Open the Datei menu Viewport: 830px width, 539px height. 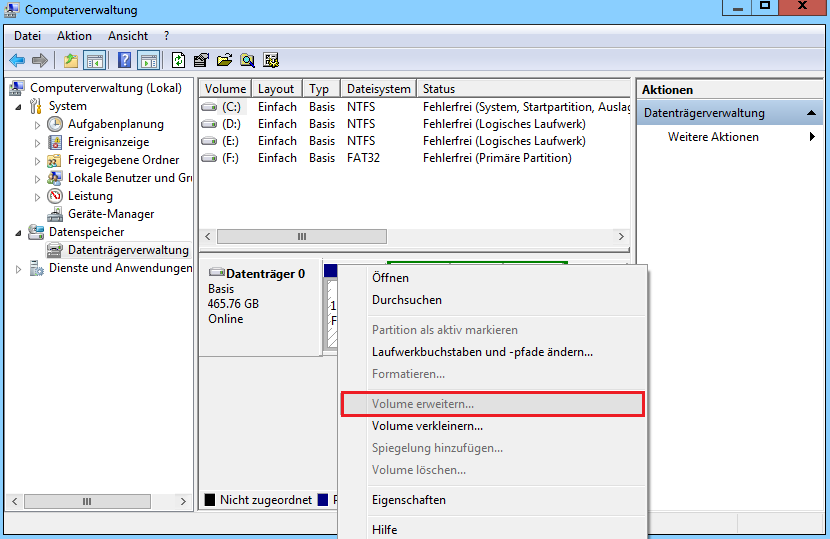click(28, 36)
